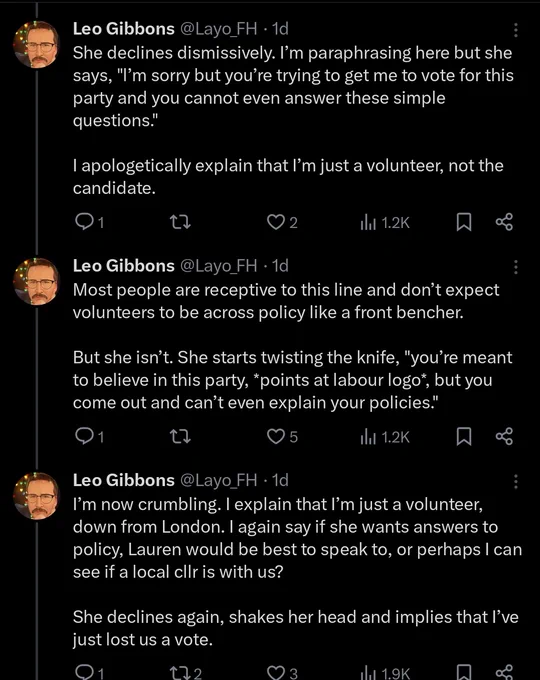Retweet the 'lost us a vote' tweet
540x680 pixels.
185,673
